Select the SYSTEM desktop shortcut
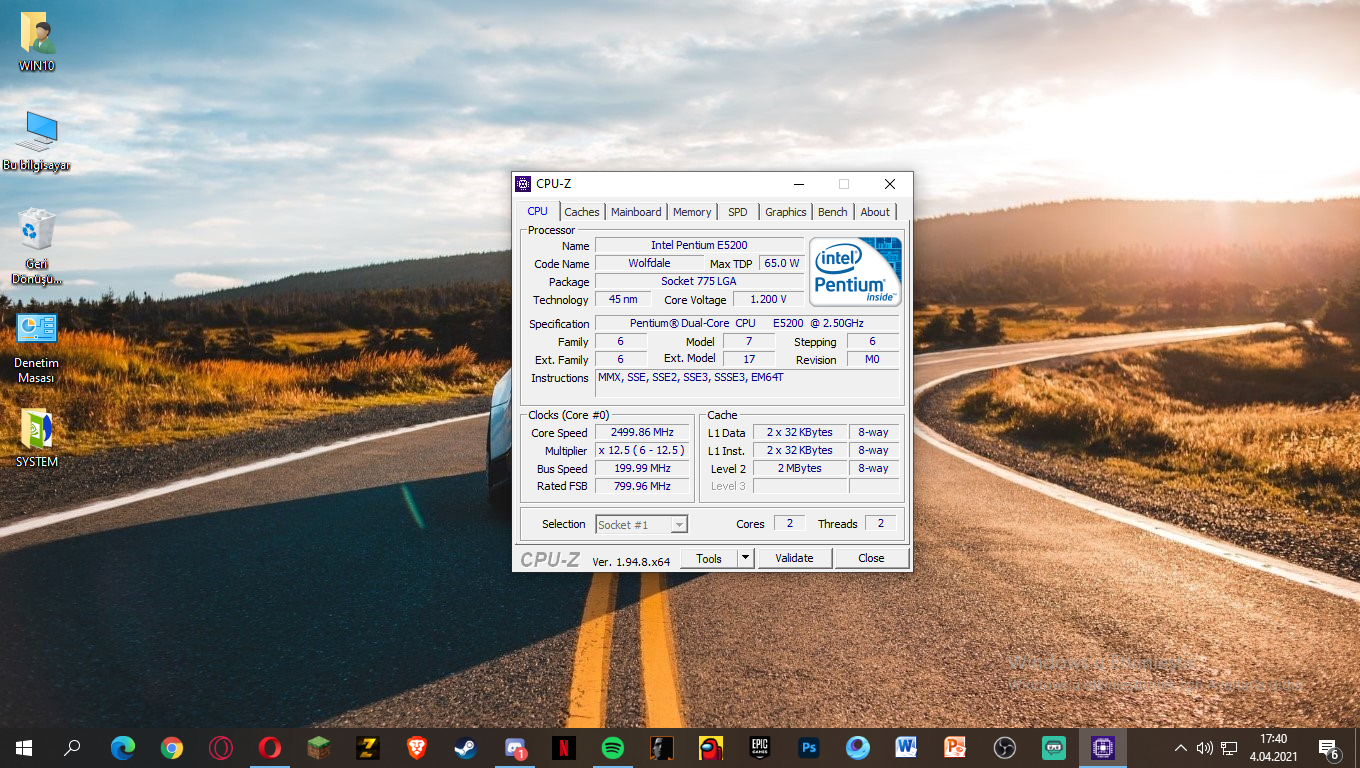Screen dimensions: 1360x768 [x=37, y=438]
